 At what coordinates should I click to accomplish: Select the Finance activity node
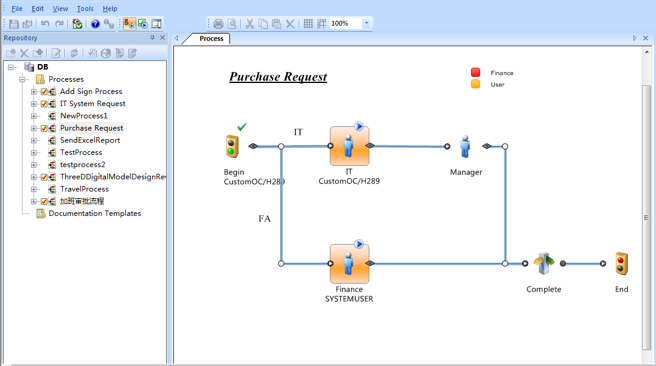click(349, 264)
